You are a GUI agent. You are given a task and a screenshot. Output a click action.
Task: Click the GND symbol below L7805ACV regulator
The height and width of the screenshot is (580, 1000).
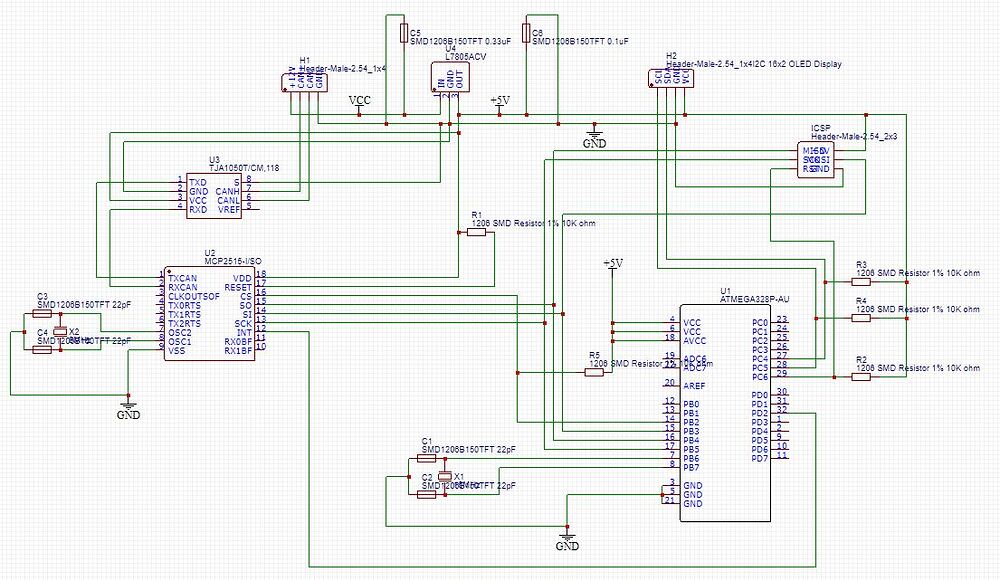tap(596, 131)
